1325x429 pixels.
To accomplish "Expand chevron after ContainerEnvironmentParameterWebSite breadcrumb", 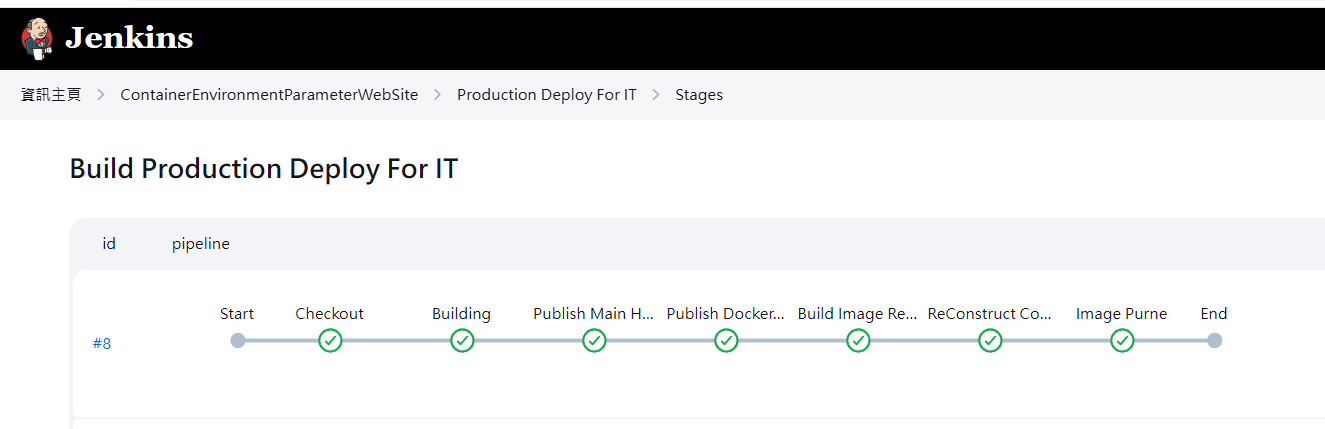I will (x=438, y=95).
